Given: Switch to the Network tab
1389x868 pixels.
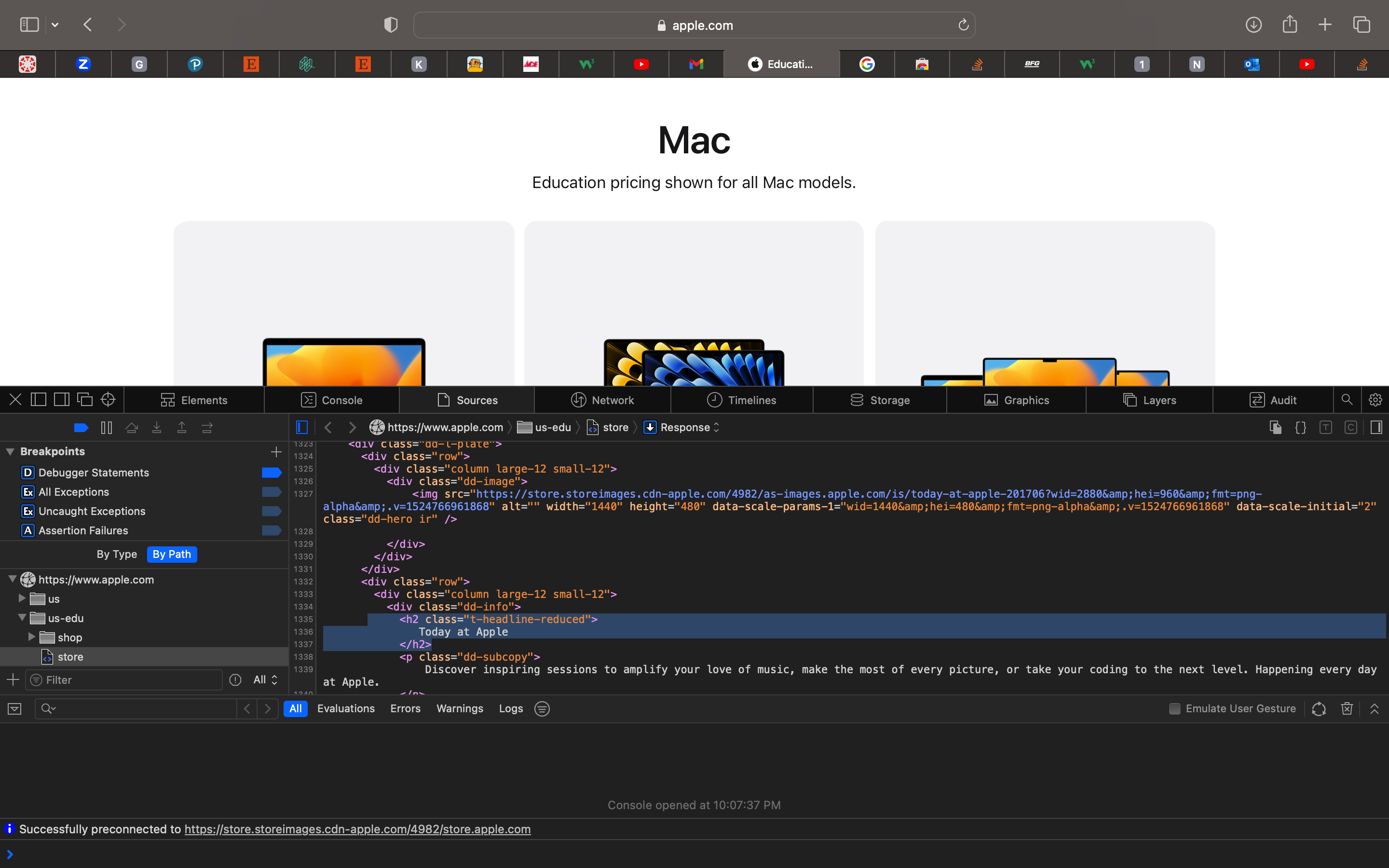Looking at the screenshot, I should [602, 400].
